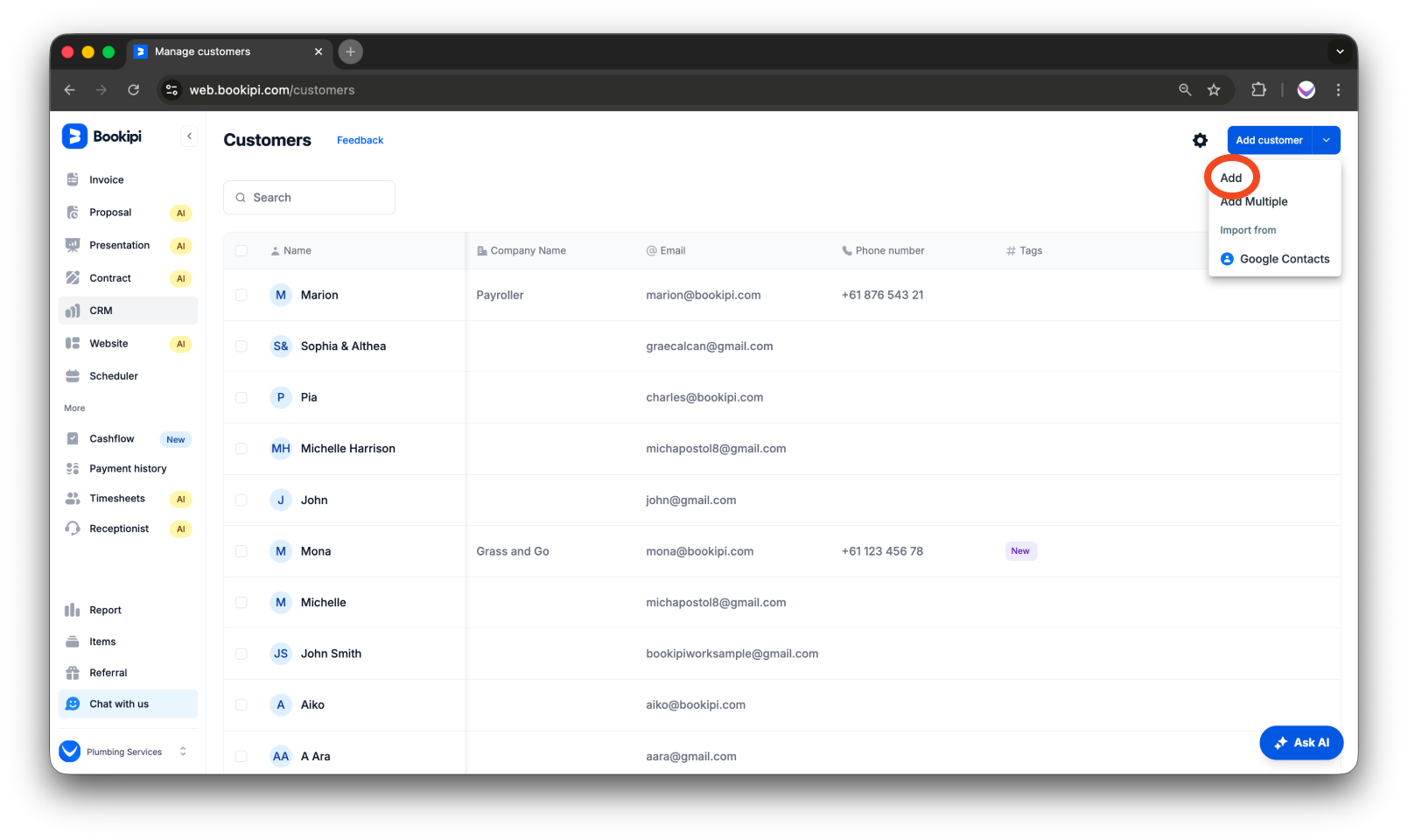The height and width of the screenshot is (840, 1408).
Task: Click into the customer Search field
Action: coord(309,197)
